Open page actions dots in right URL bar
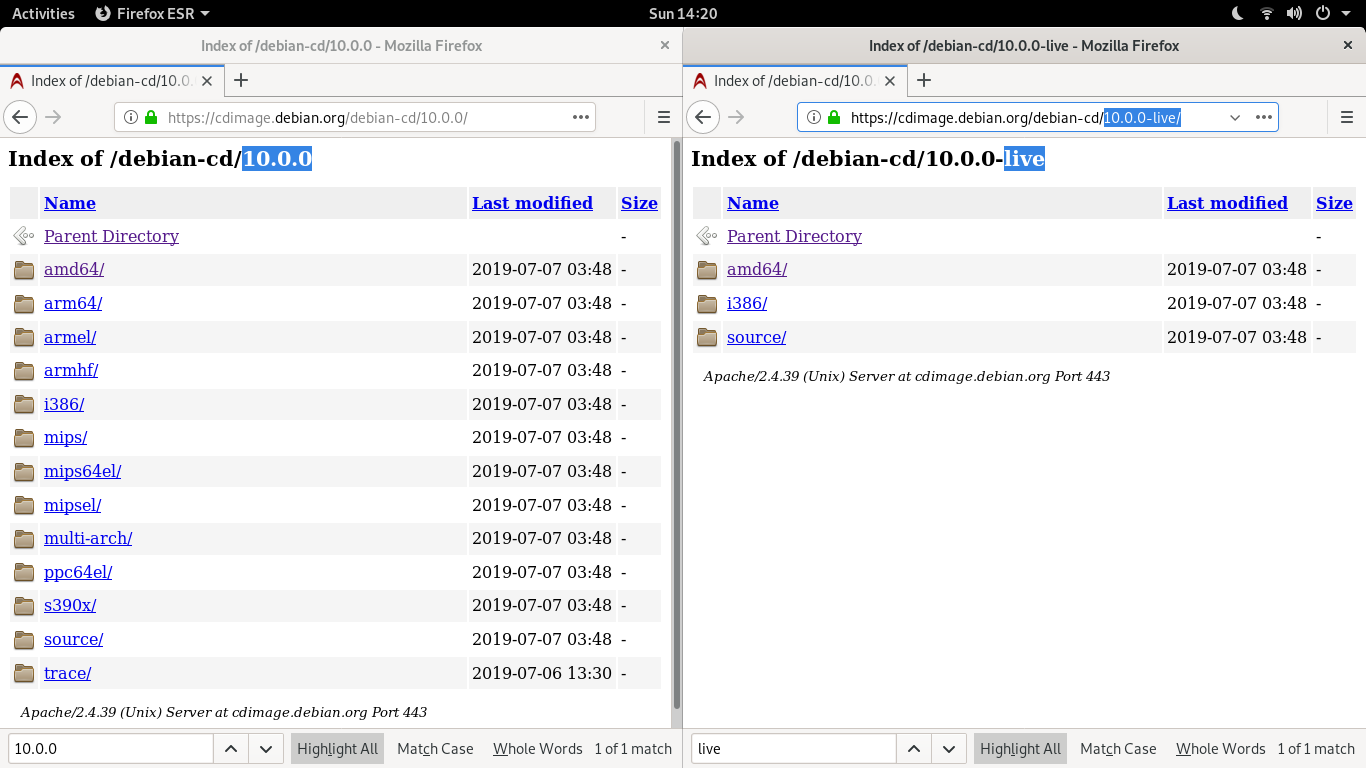The image size is (1366, 768). tap(1263, 117)
